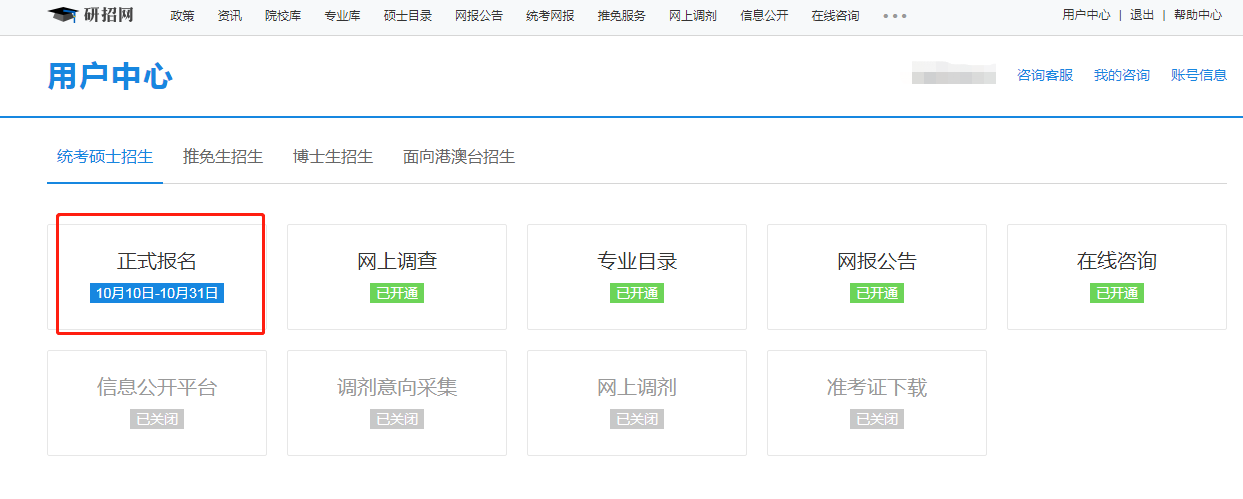Open the 帮助中心 link
Screen dimensions: 1243x499
pyautogui.click(x=1197, y=15)
